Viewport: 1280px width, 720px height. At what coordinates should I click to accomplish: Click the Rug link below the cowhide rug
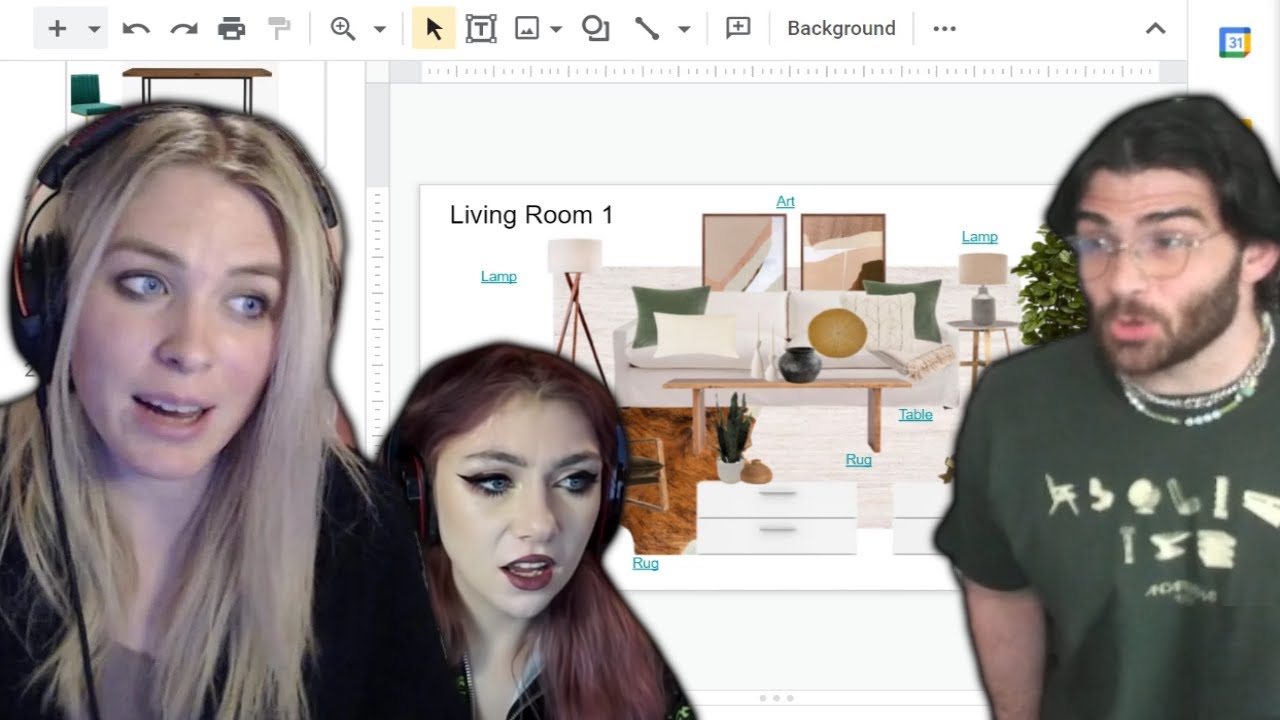(646, 563)
